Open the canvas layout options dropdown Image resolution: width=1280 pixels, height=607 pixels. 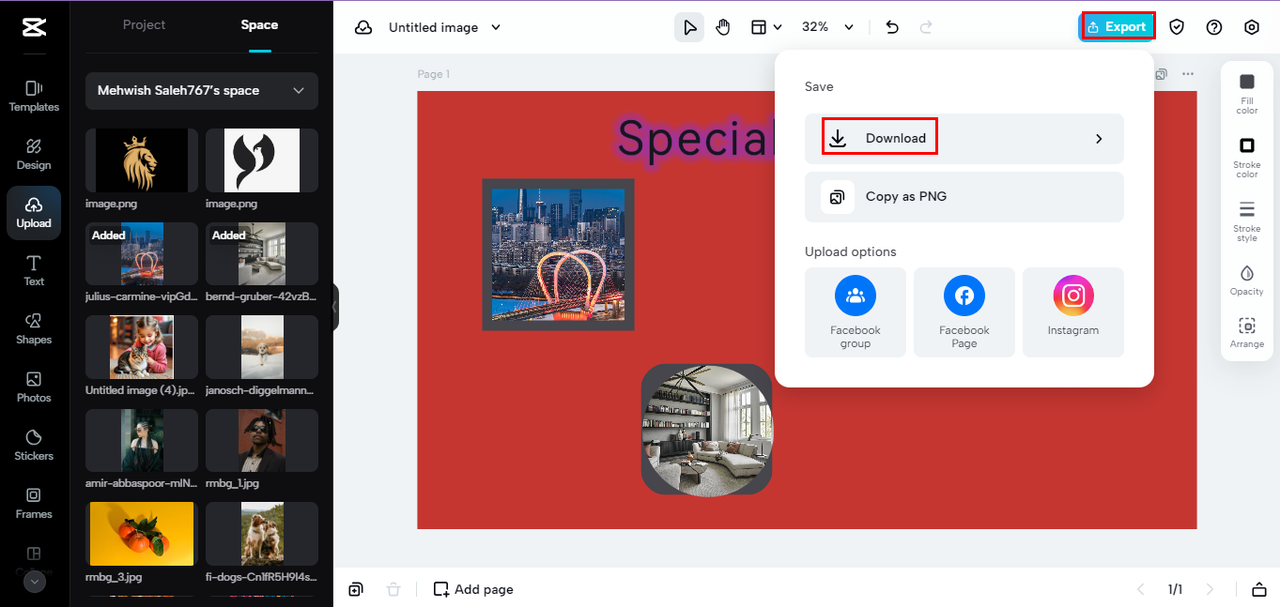[766, 27]
